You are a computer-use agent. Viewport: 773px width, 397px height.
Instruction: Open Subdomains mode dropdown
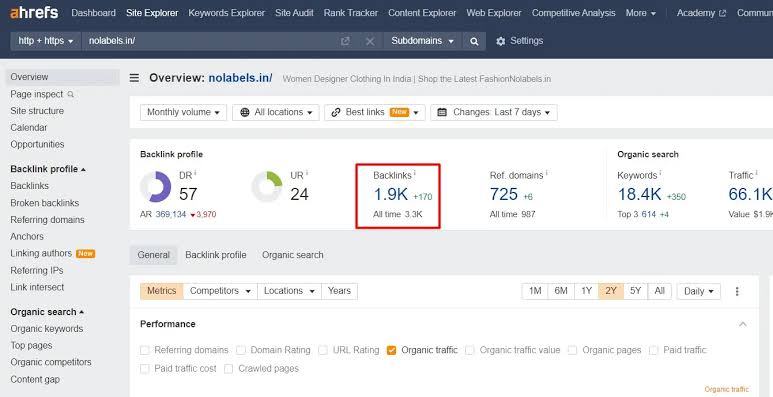[422, 41]
